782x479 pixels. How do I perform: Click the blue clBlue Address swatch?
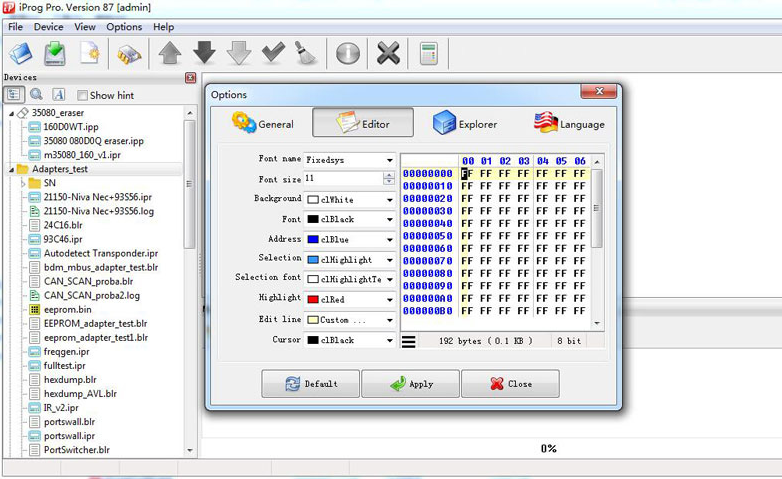point(313,240)
